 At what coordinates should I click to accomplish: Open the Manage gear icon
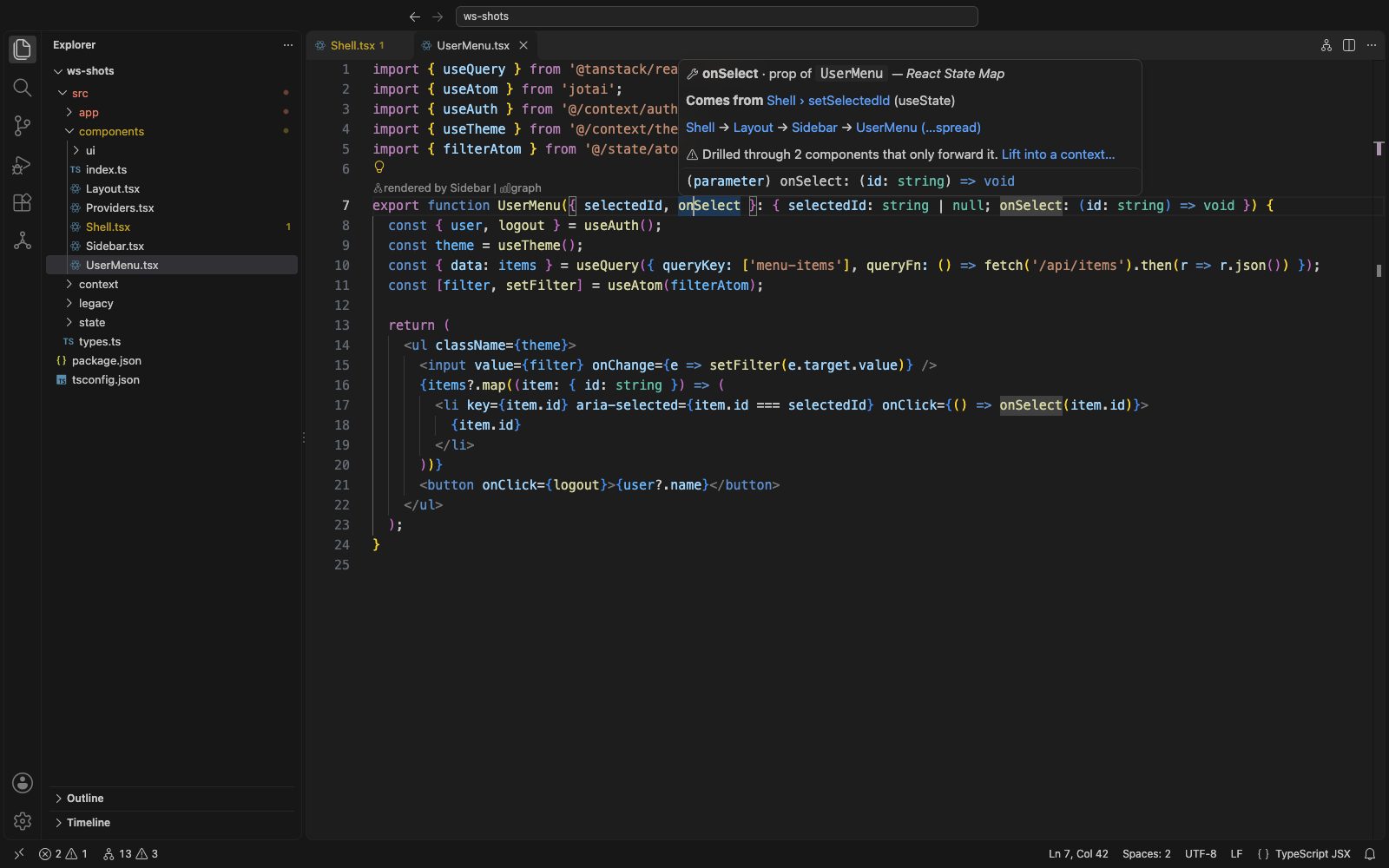click(23, 821)
